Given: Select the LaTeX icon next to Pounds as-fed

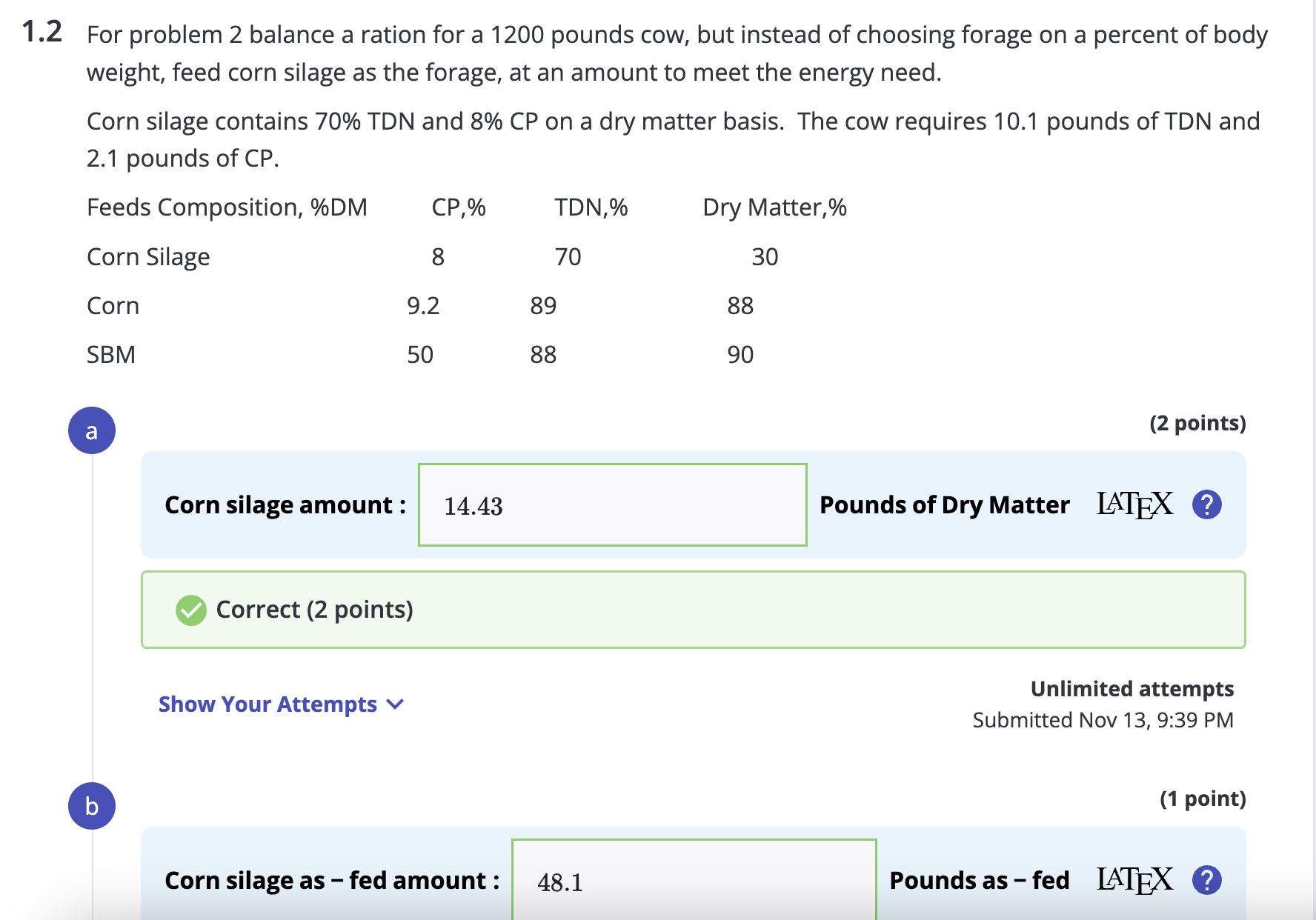Looking at the screenshot, I should (x=1134, y=880).
